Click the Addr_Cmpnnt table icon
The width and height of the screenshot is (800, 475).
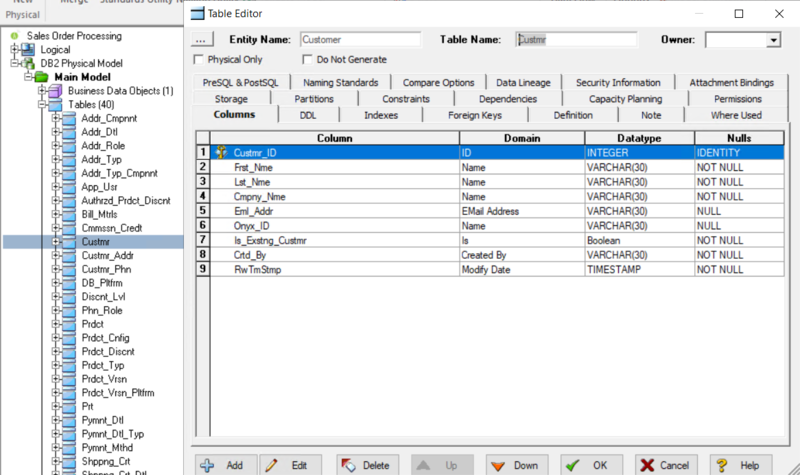69,118
